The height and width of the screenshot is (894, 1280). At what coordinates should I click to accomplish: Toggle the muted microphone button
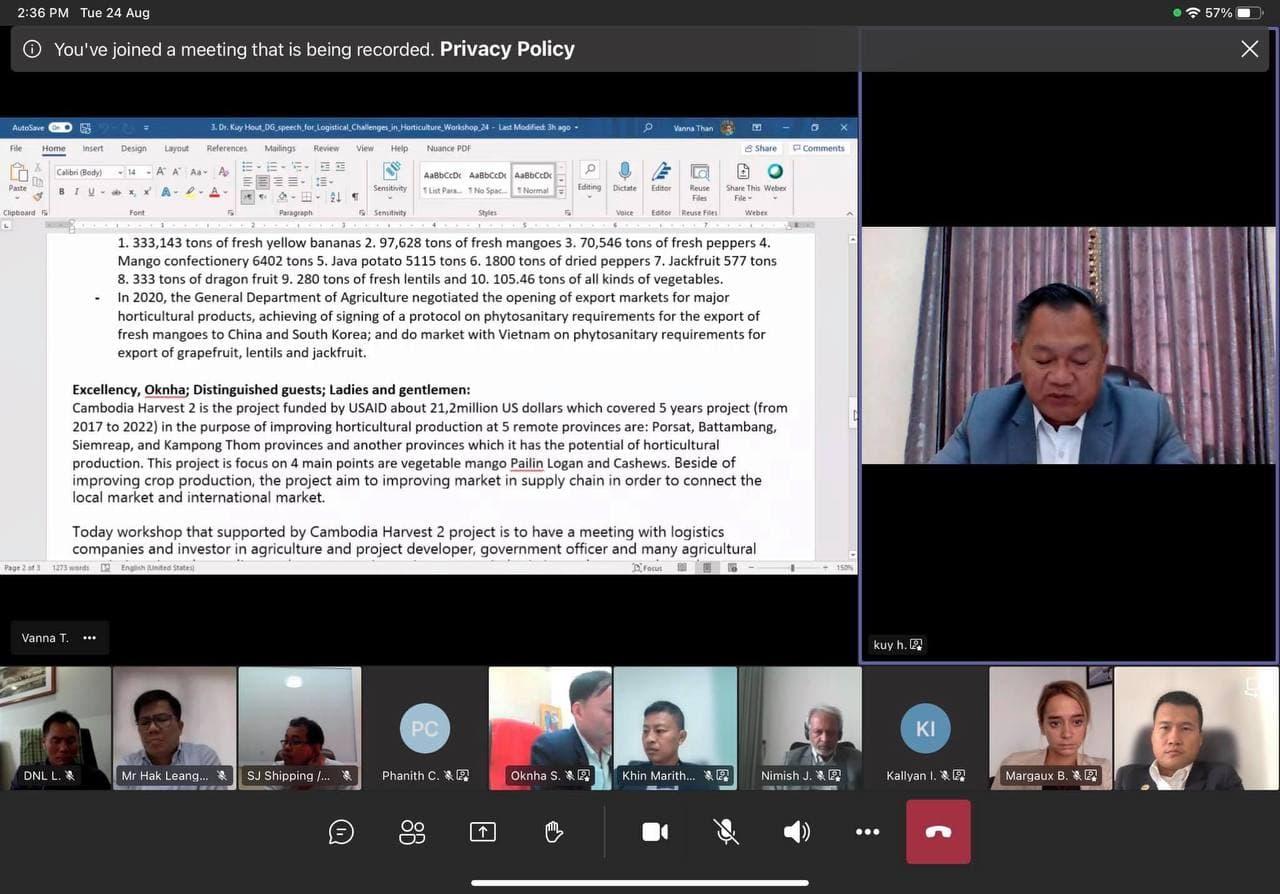(726, 831)
